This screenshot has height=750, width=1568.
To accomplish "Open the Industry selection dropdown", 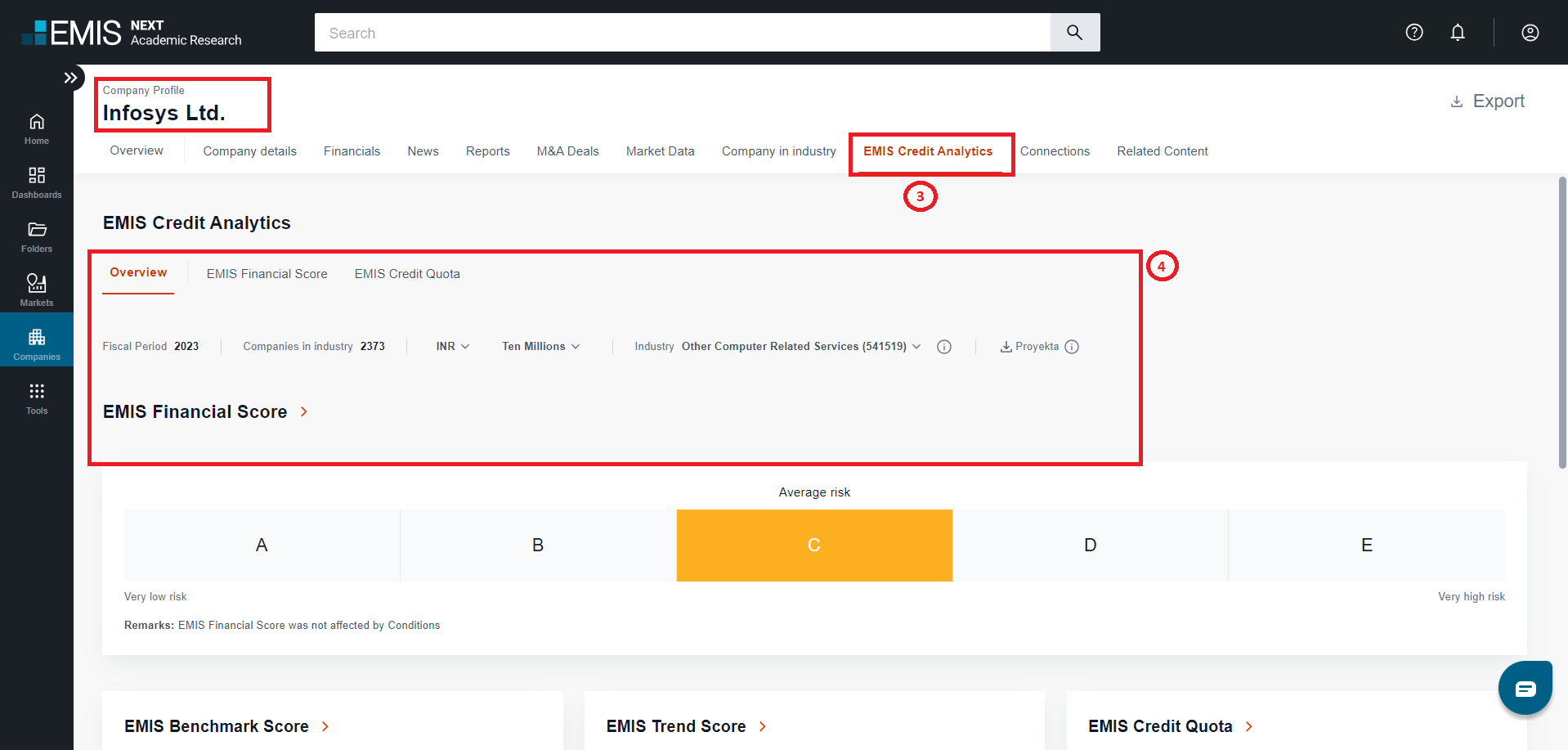I will click(801, 347).
